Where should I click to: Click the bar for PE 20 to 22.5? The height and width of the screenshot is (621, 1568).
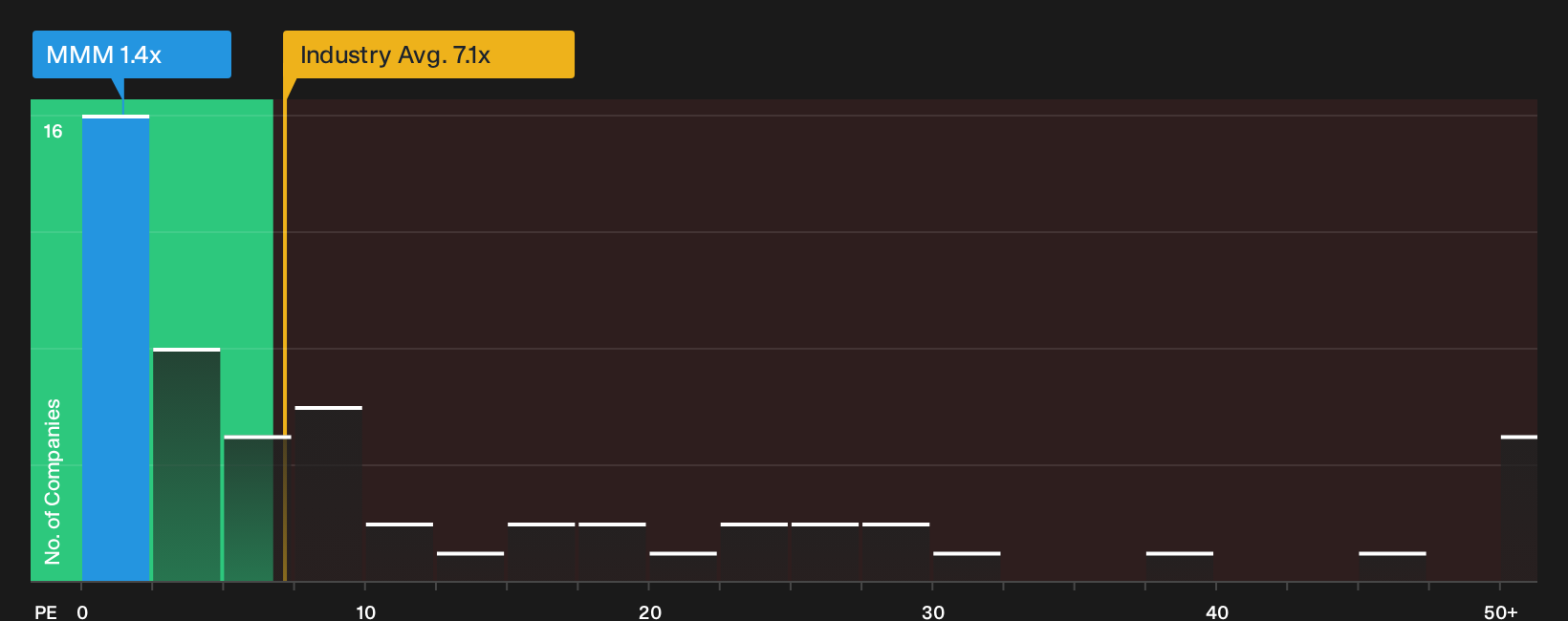(x=683, y=567)
